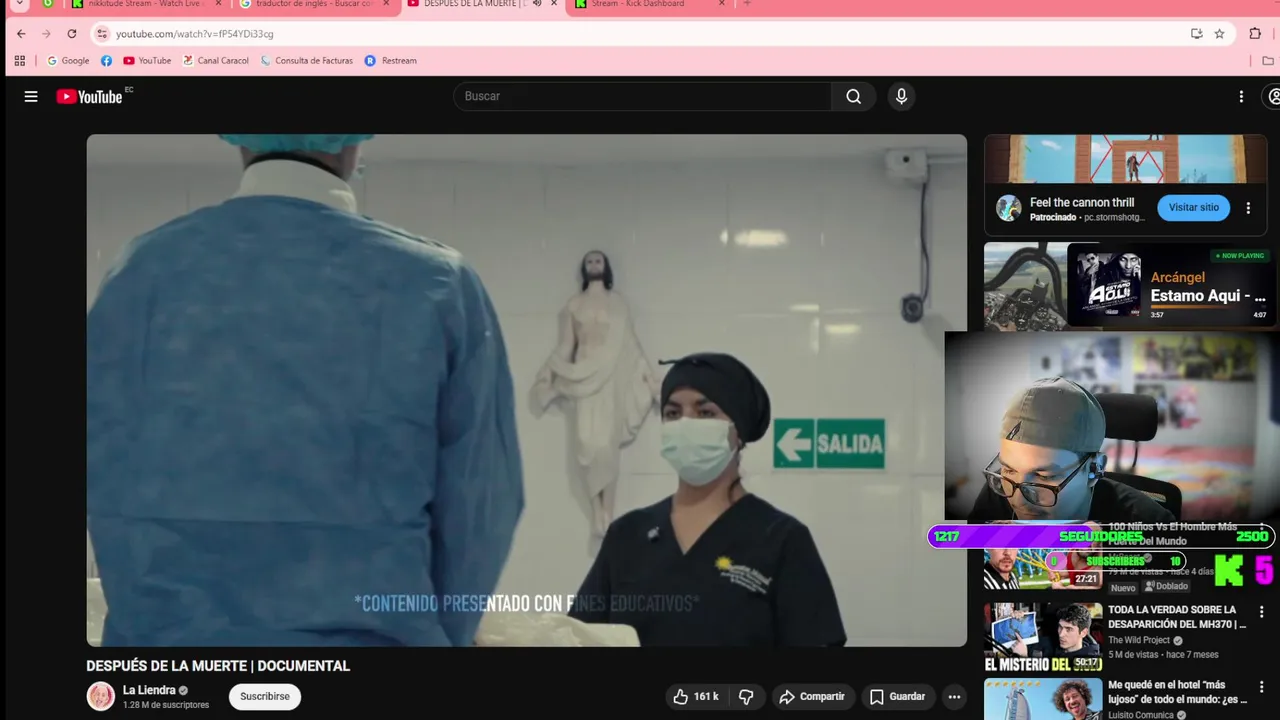
Task: Close the Kick Dashboard tab
Action: 722,4
